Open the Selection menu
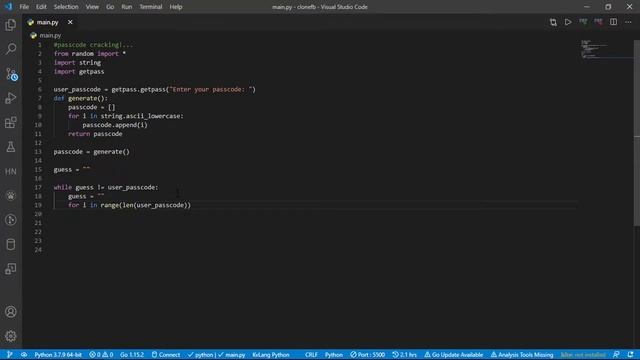The image size is (640, 360). pos(66,7)
